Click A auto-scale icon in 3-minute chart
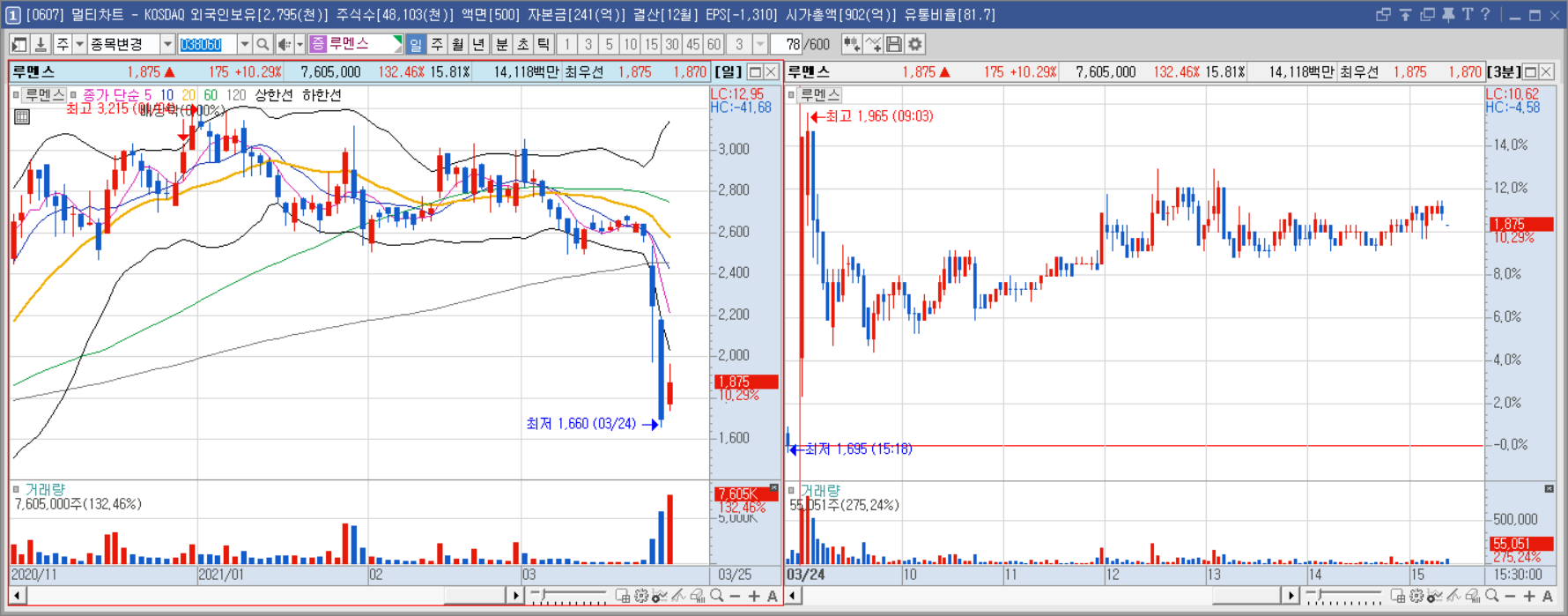Screen dimensions: 1568x616 pos(1548,597)
